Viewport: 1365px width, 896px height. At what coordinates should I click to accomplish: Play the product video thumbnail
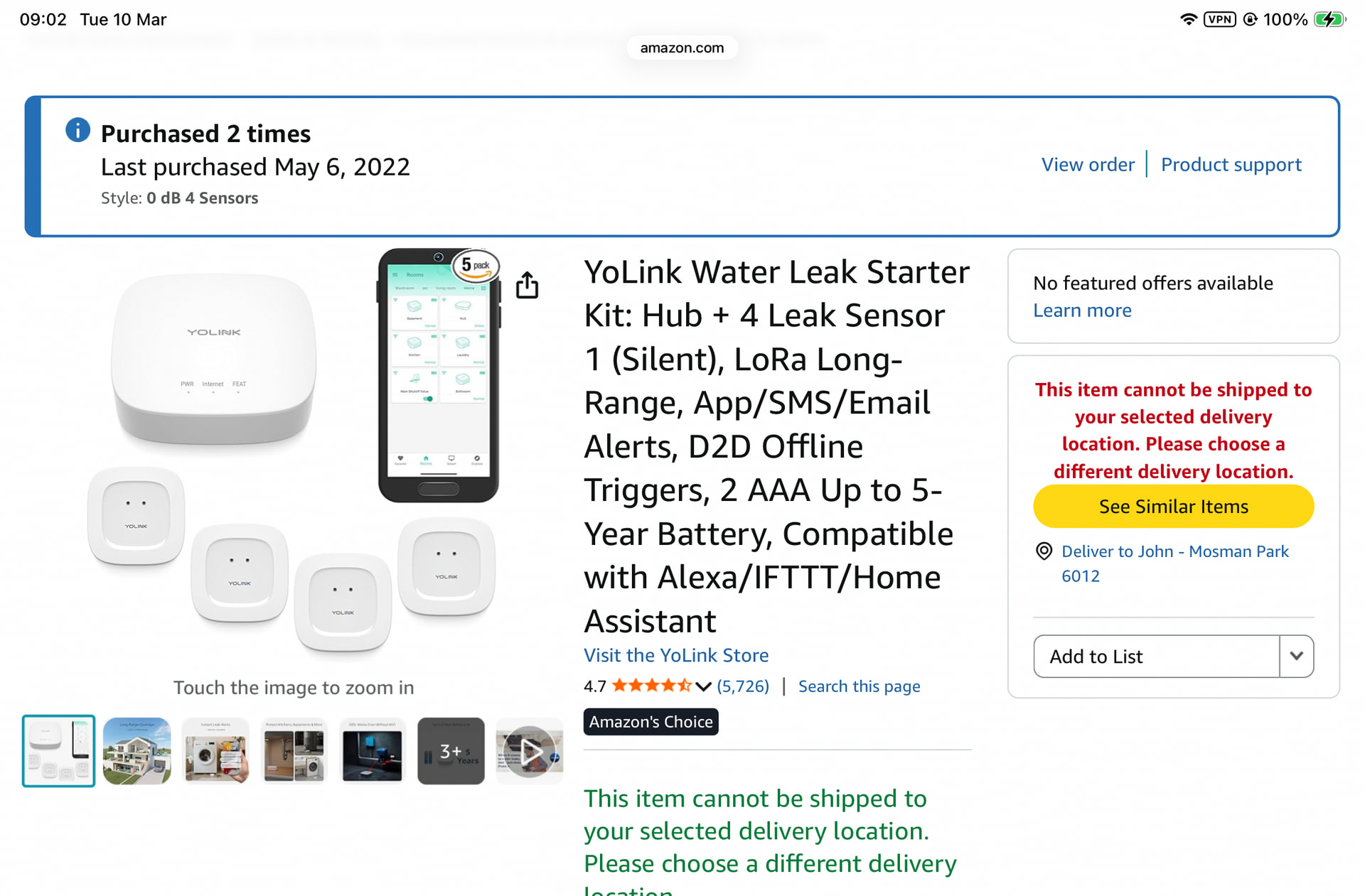pyautogui.click(x=530, y=751)
